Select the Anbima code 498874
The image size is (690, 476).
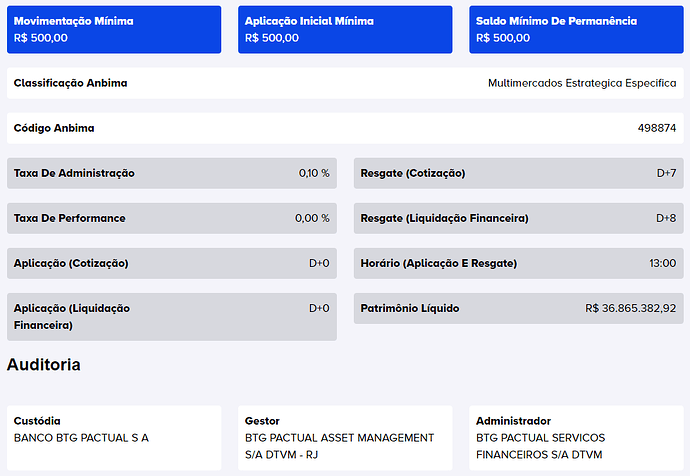[x=656, y=128]
